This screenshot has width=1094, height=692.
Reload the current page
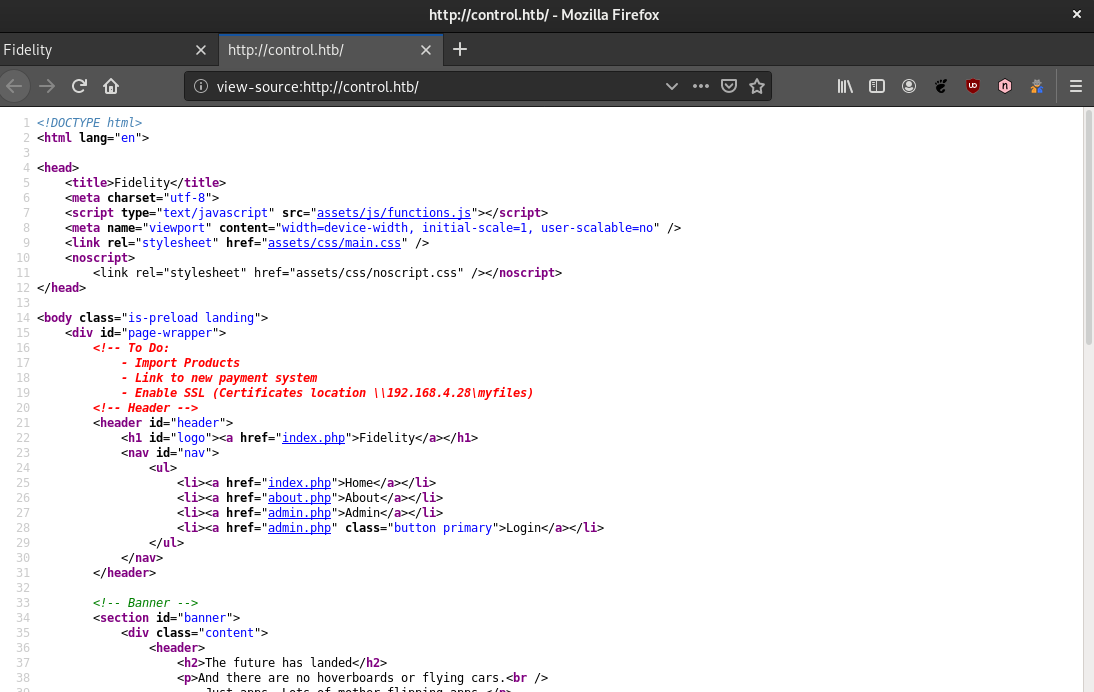79,86
